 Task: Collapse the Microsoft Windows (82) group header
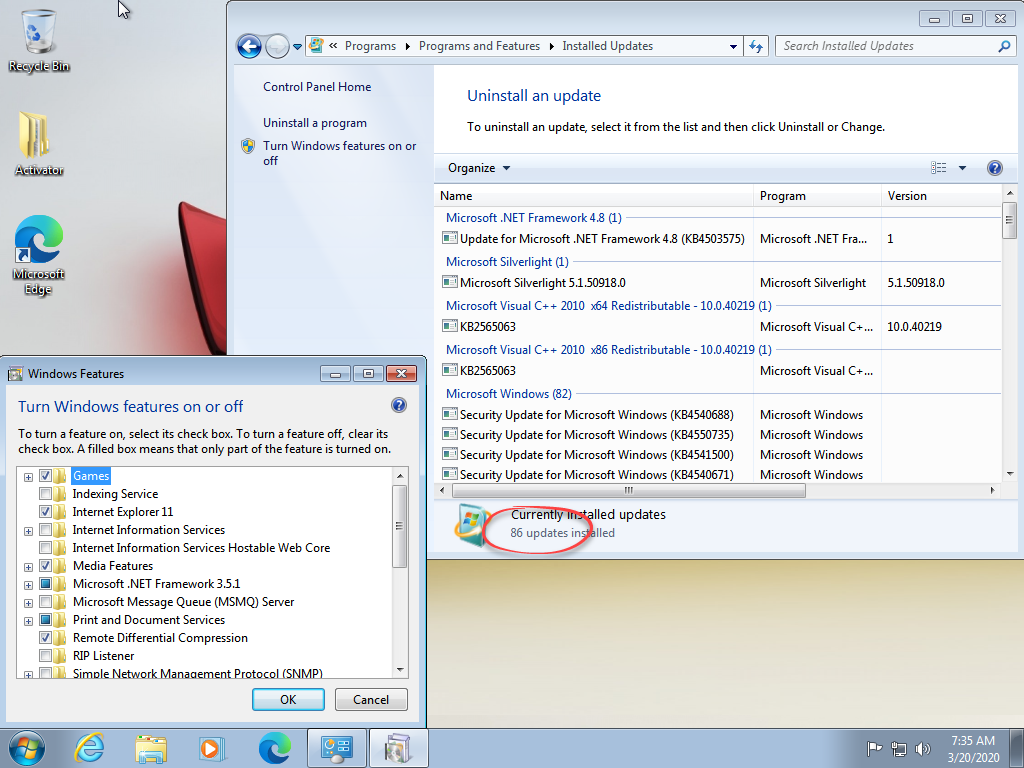point(509,394)
